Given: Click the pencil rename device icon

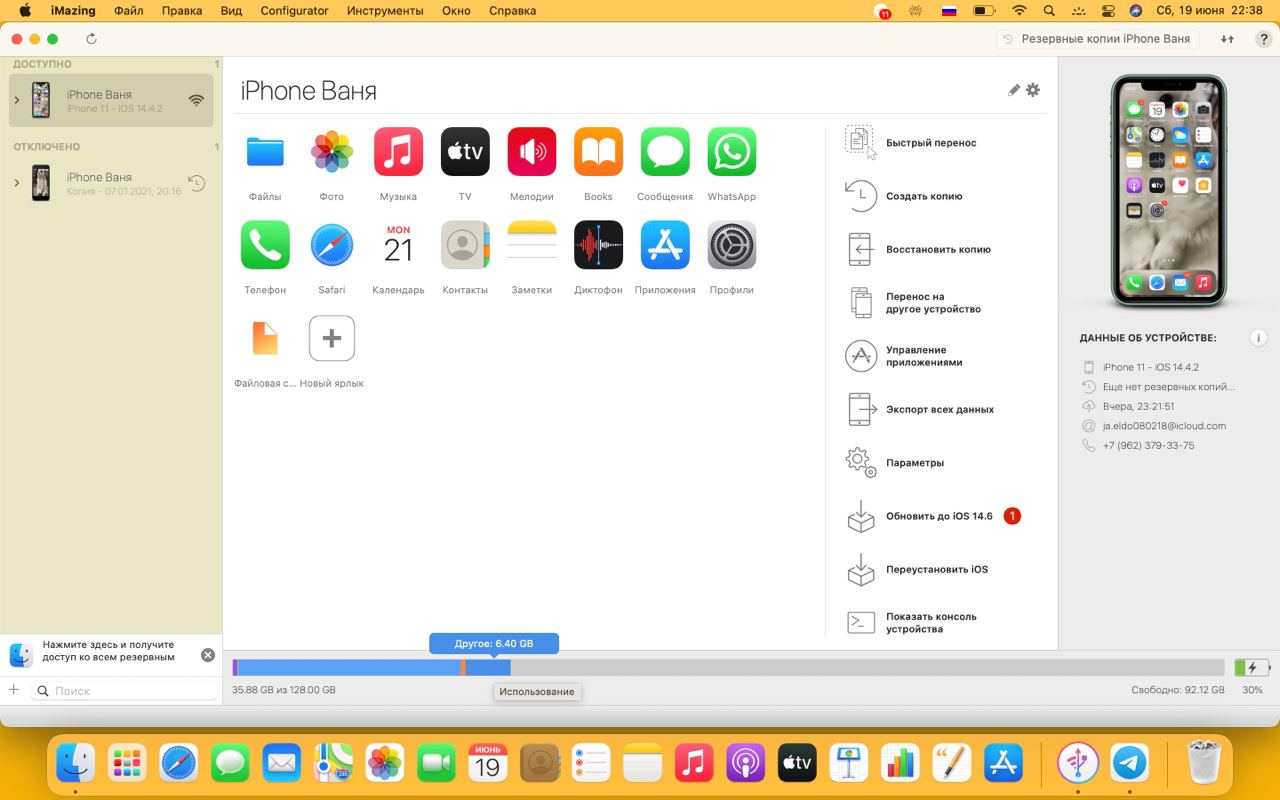Looking at the screenshot, I should pos(1014,90).
